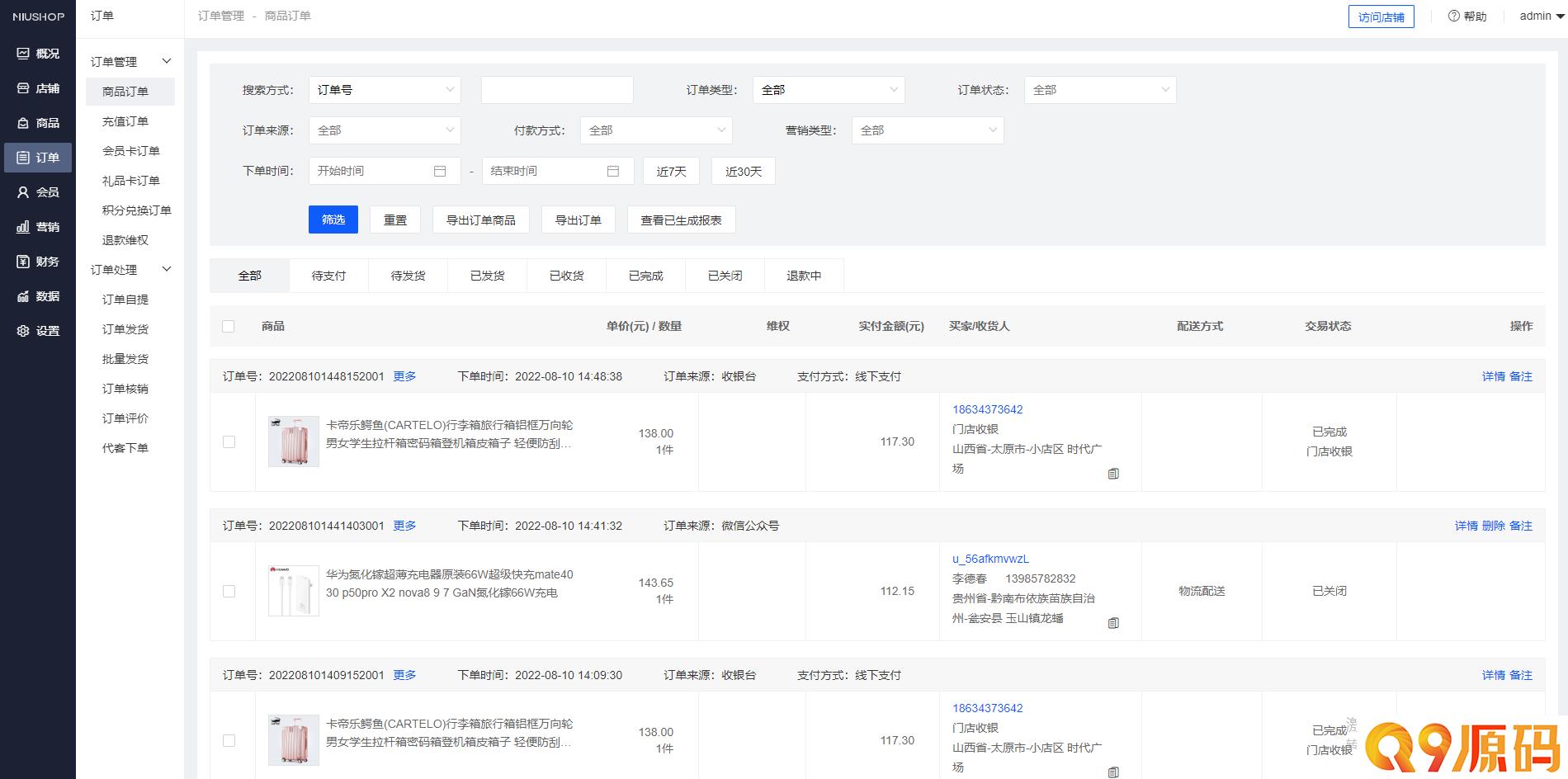Click the 华为 charger product thumbnail
This screenshot has width=1568, height=779.
tap(294, 591)
